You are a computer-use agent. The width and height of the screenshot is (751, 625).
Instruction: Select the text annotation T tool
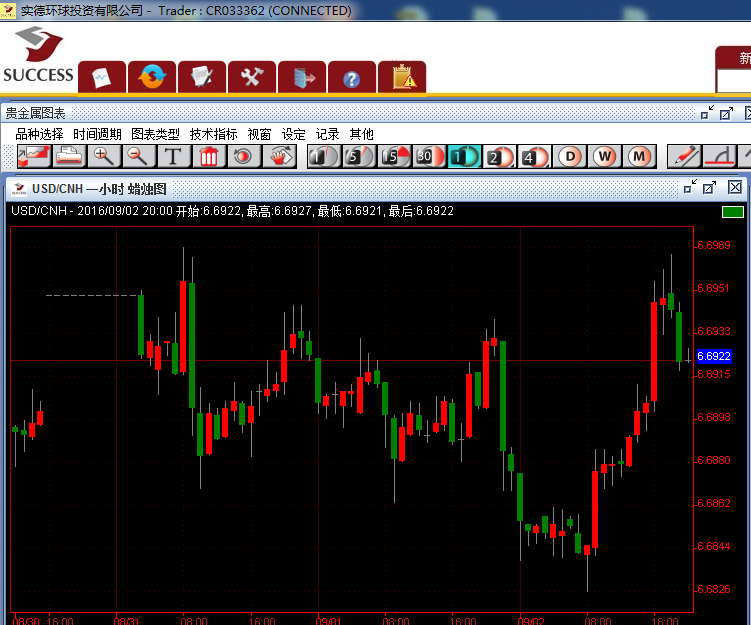173,156
